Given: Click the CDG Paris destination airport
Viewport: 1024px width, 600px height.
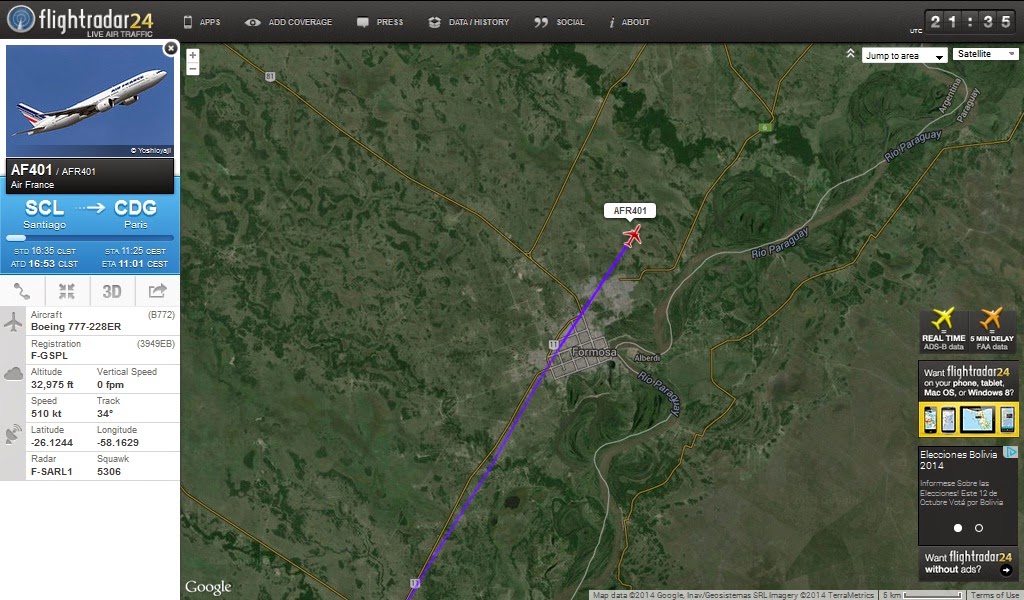Looking at the screenshot, I should [135, 214].
